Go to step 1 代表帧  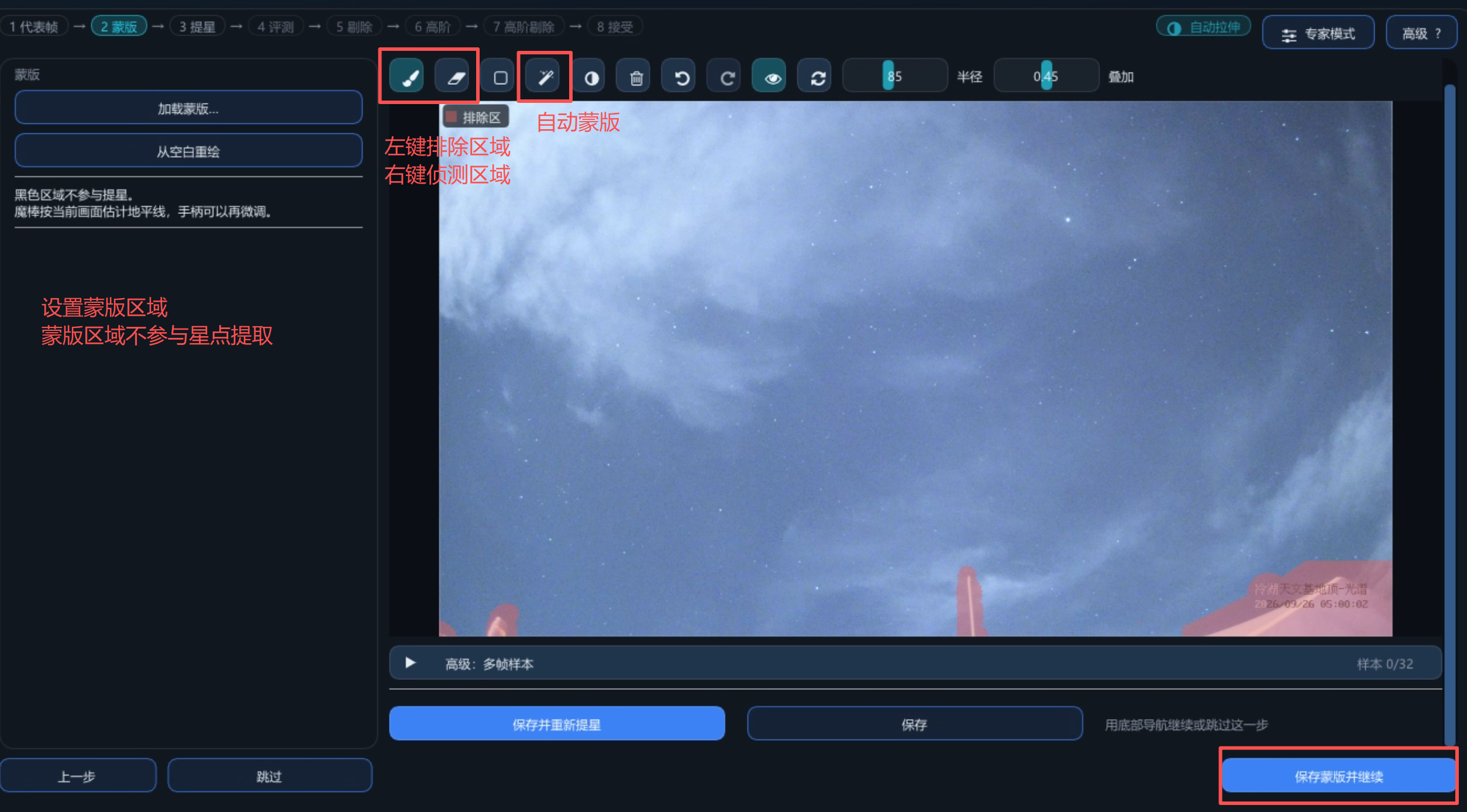(x=34, y=27)
